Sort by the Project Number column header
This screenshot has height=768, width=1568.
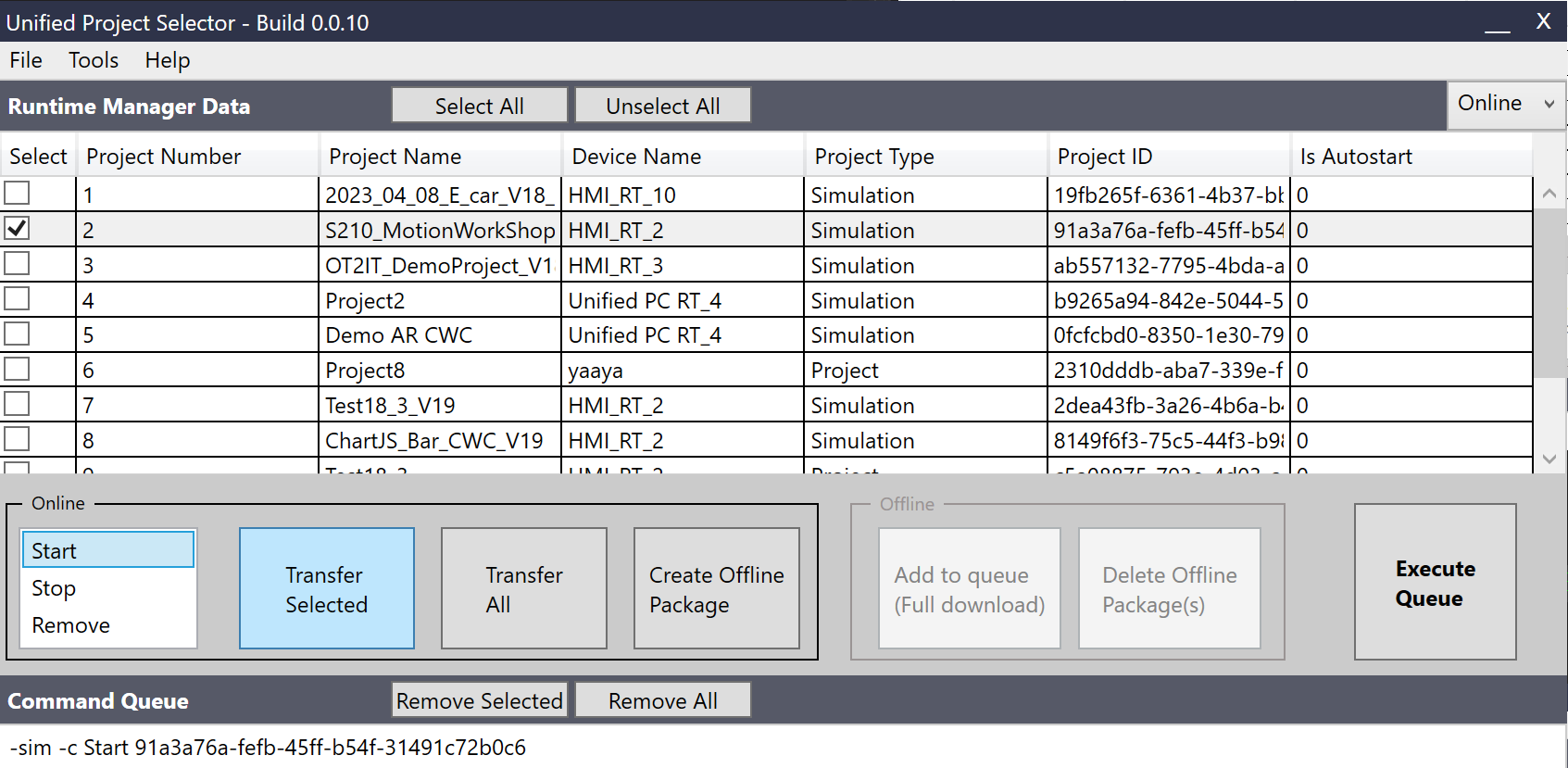[x=198, y=156]
